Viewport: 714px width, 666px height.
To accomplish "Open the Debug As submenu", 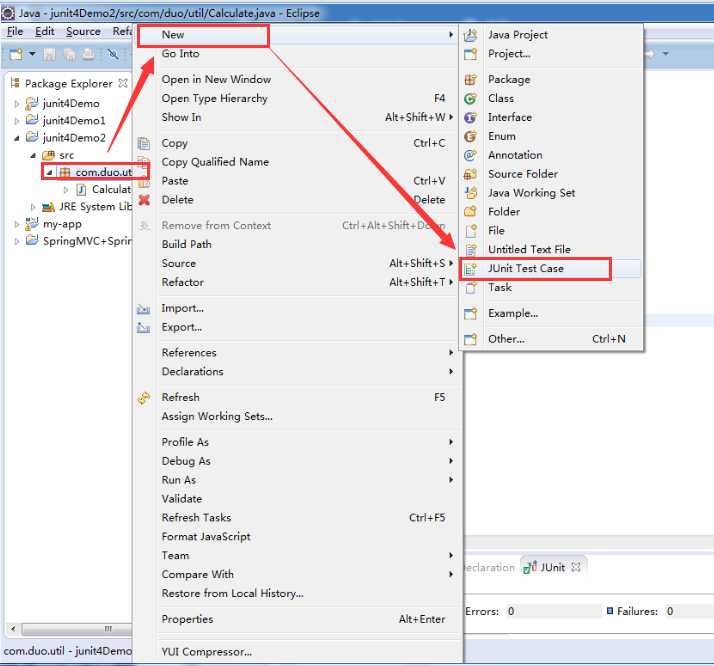I will click(x=296, y=461).
